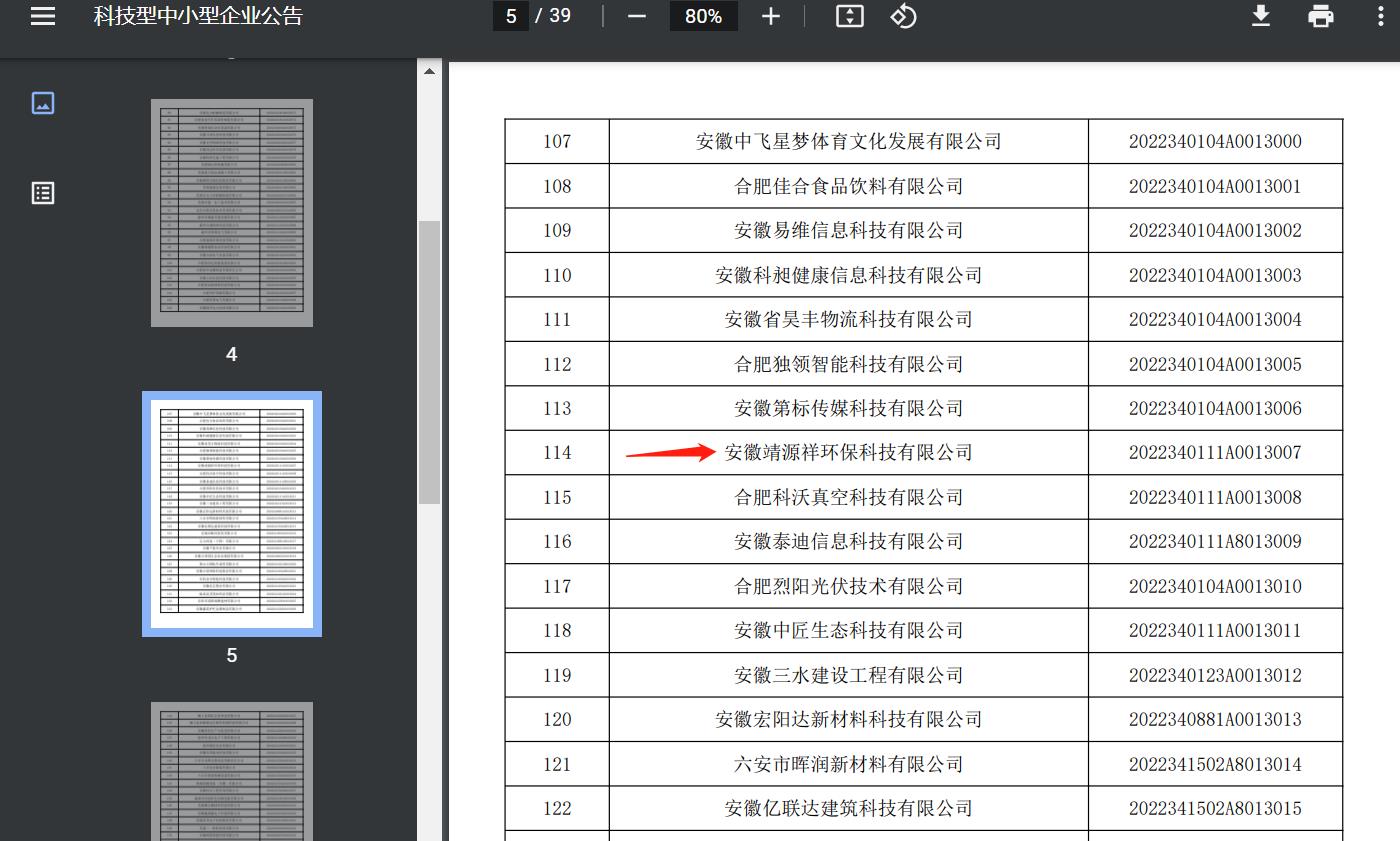The width and height of the screenshot is (1400, 841).
Task: Click the zoom in plus icon
Action: (770, 16)
